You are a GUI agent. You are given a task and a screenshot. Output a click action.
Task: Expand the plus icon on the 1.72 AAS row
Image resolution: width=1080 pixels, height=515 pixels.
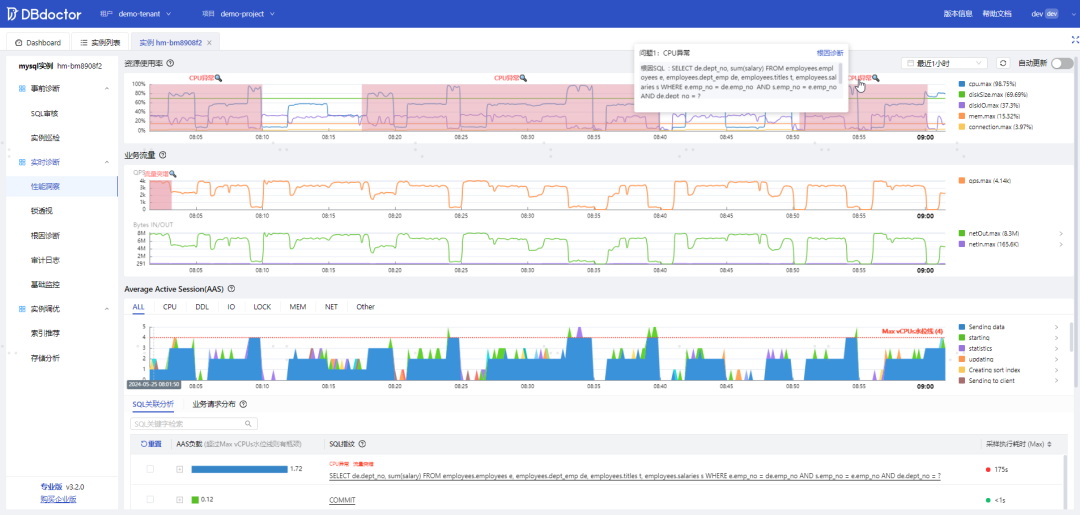180,470
